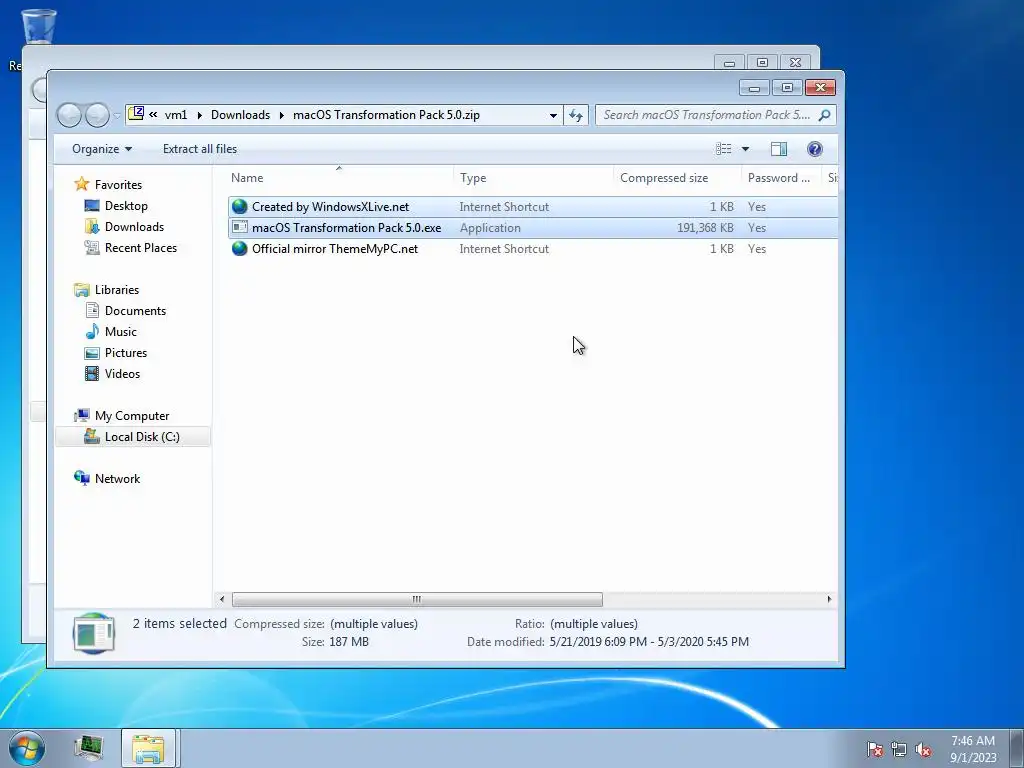Click the scrollbar right arrow
Screen dimensions: 1024x768
829,599
